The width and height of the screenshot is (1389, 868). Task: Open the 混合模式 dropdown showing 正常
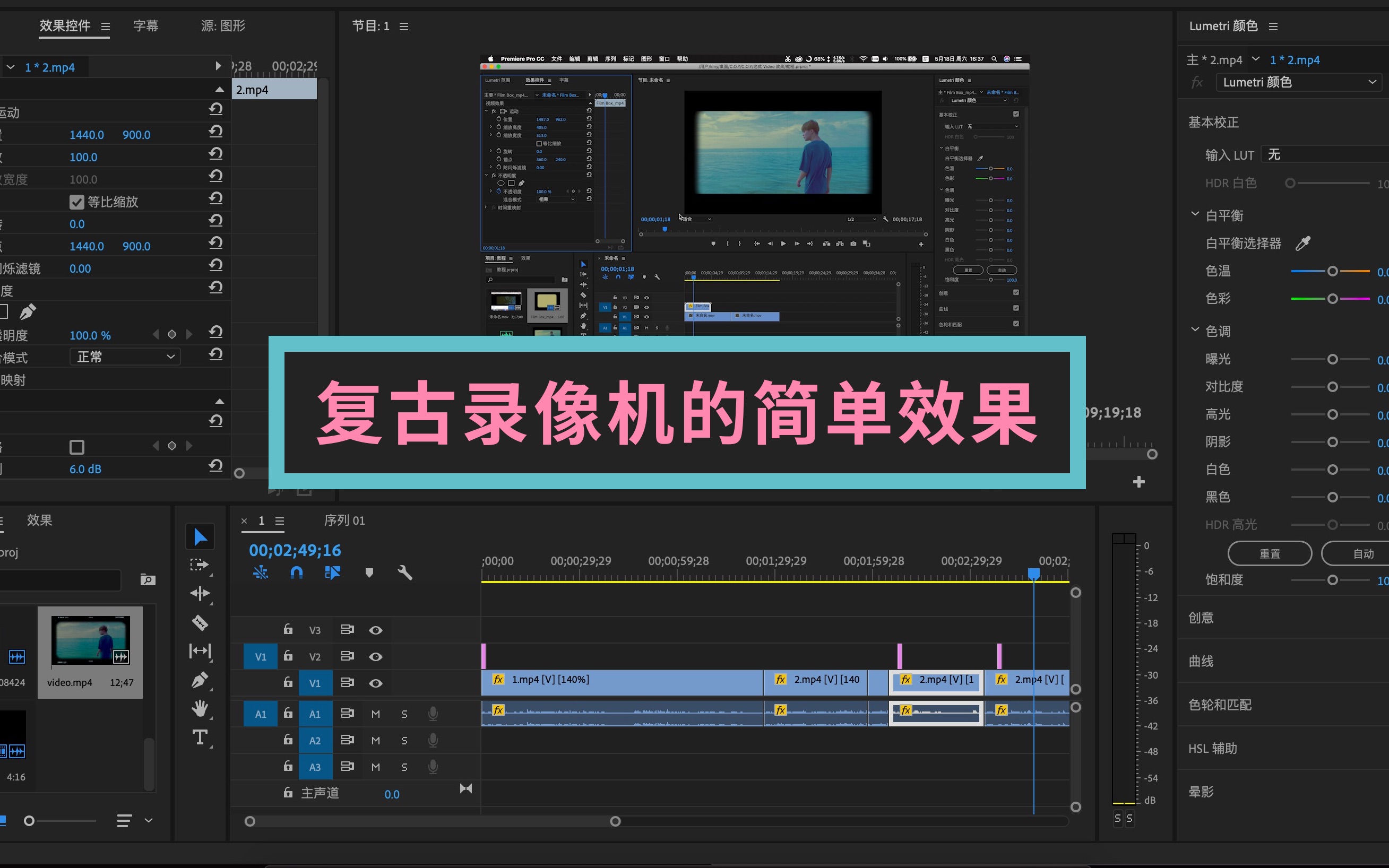click(125, 357)
